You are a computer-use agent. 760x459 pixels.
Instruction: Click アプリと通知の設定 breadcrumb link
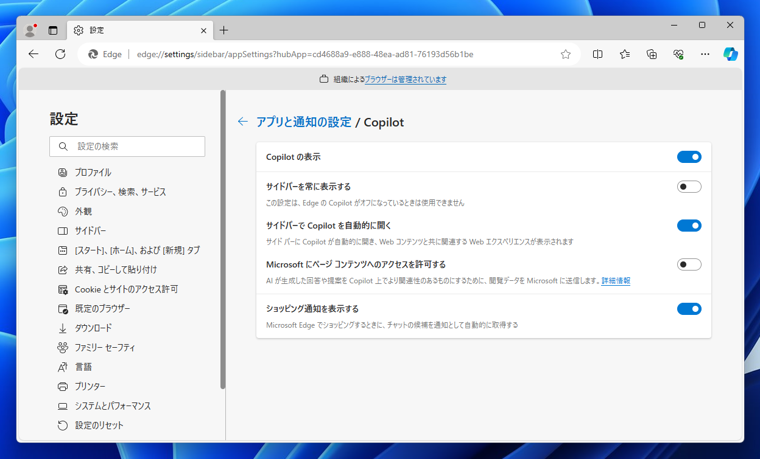(x=303, y=122)
